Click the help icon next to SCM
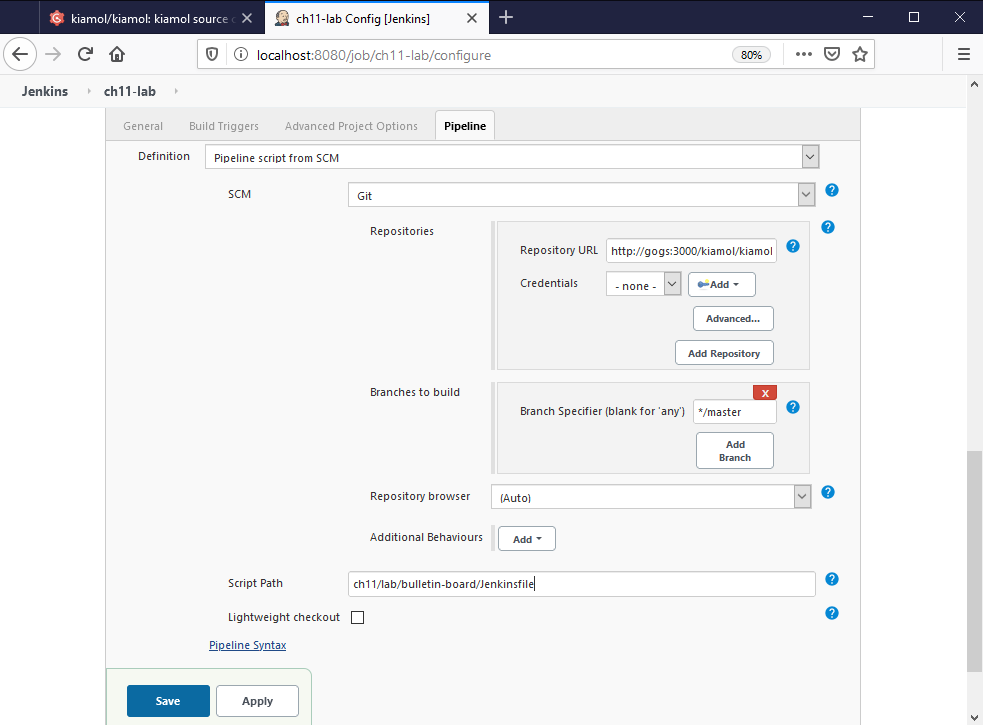The image size is (983, 725). (x=831, y=190)
